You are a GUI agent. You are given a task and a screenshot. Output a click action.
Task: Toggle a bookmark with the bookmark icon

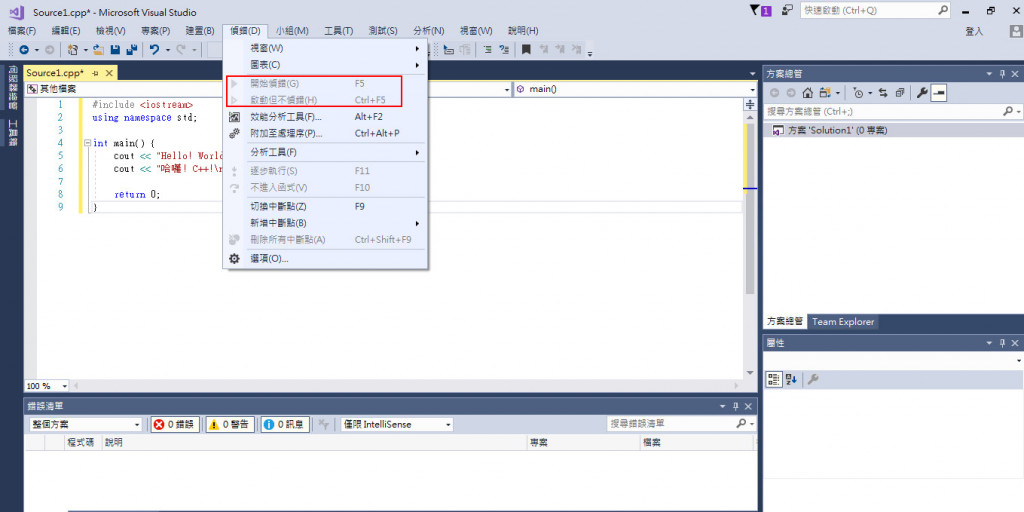pos(526,50)
